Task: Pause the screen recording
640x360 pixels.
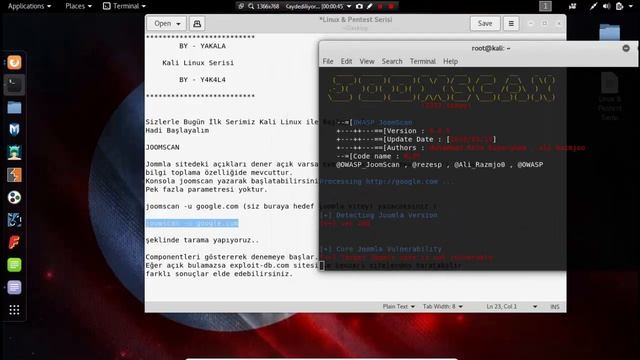Action: [x=380, y=6]
